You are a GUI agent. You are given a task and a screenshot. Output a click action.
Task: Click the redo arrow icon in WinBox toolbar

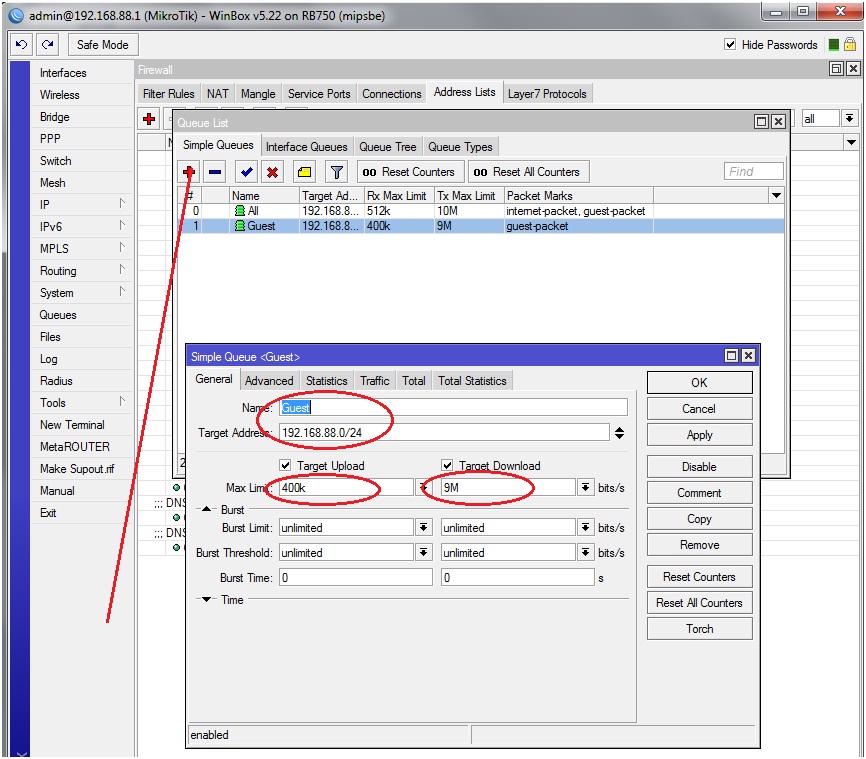(47, 45)
